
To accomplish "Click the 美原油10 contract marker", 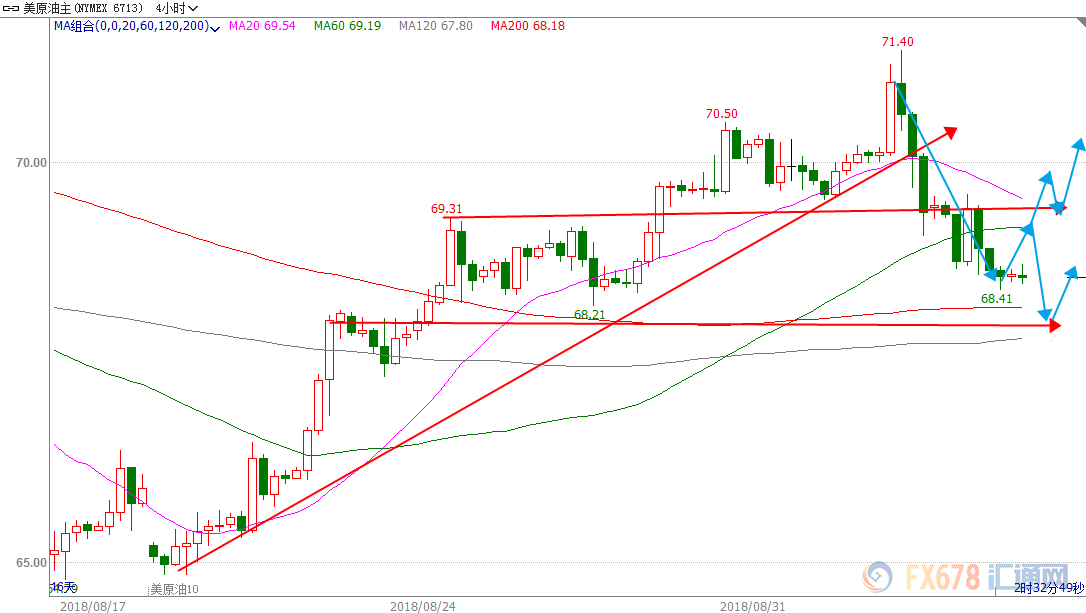I will [174, 589].
